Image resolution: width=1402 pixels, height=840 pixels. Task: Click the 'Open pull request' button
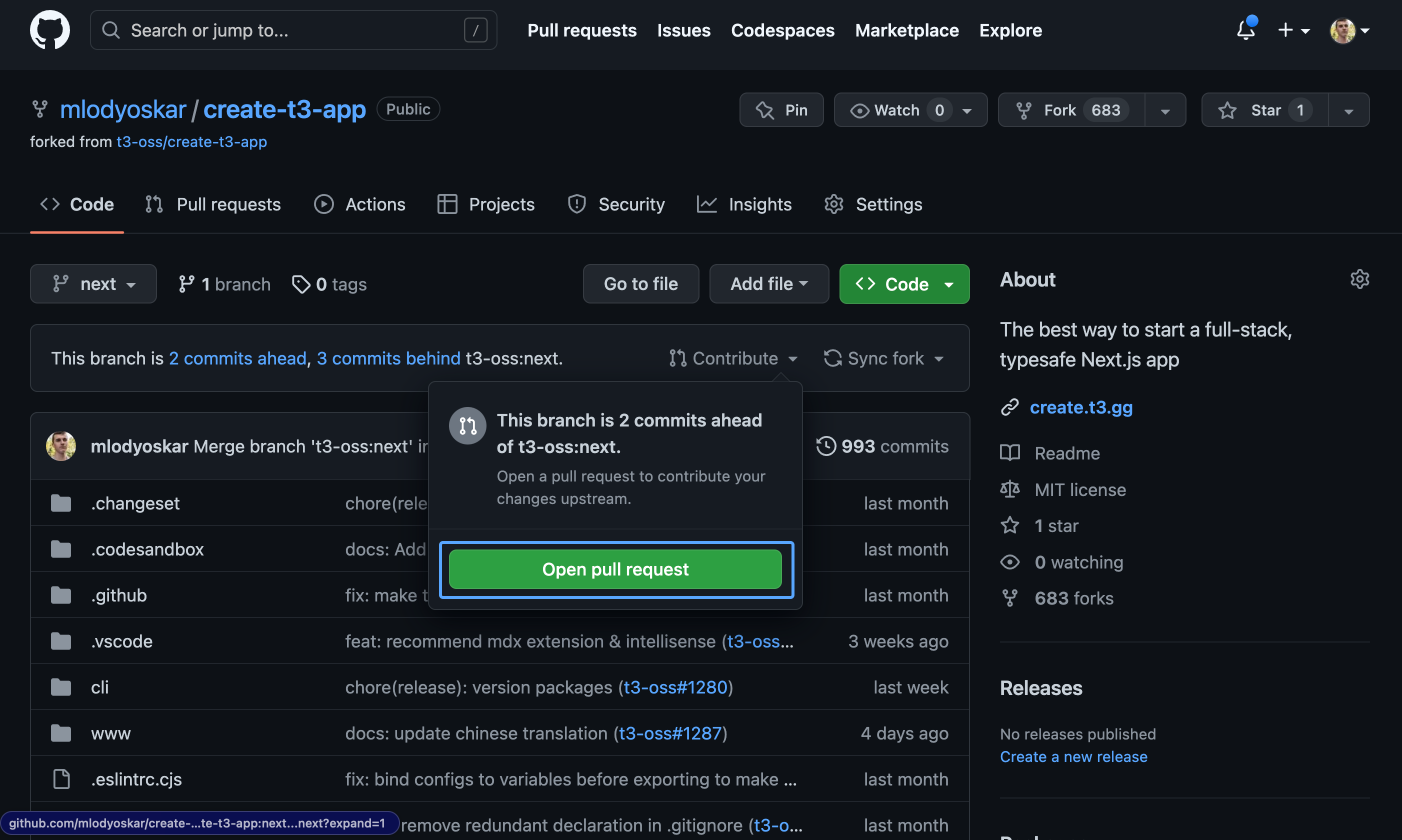pyautogui.click(x=615, y=568)
